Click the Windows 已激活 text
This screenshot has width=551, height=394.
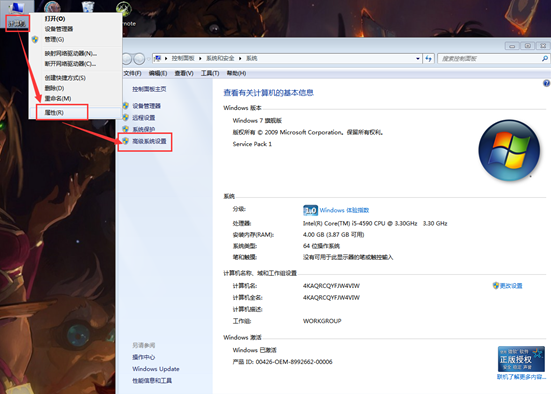[x=254, y=350]
